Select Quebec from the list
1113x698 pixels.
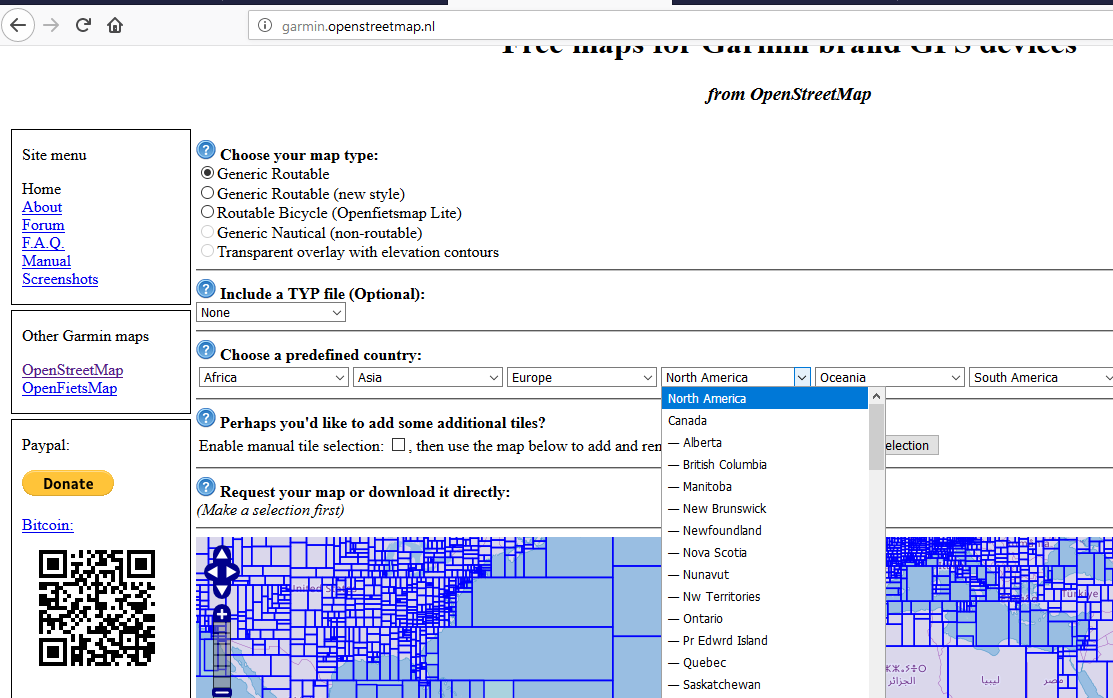(x=765, y=662)
